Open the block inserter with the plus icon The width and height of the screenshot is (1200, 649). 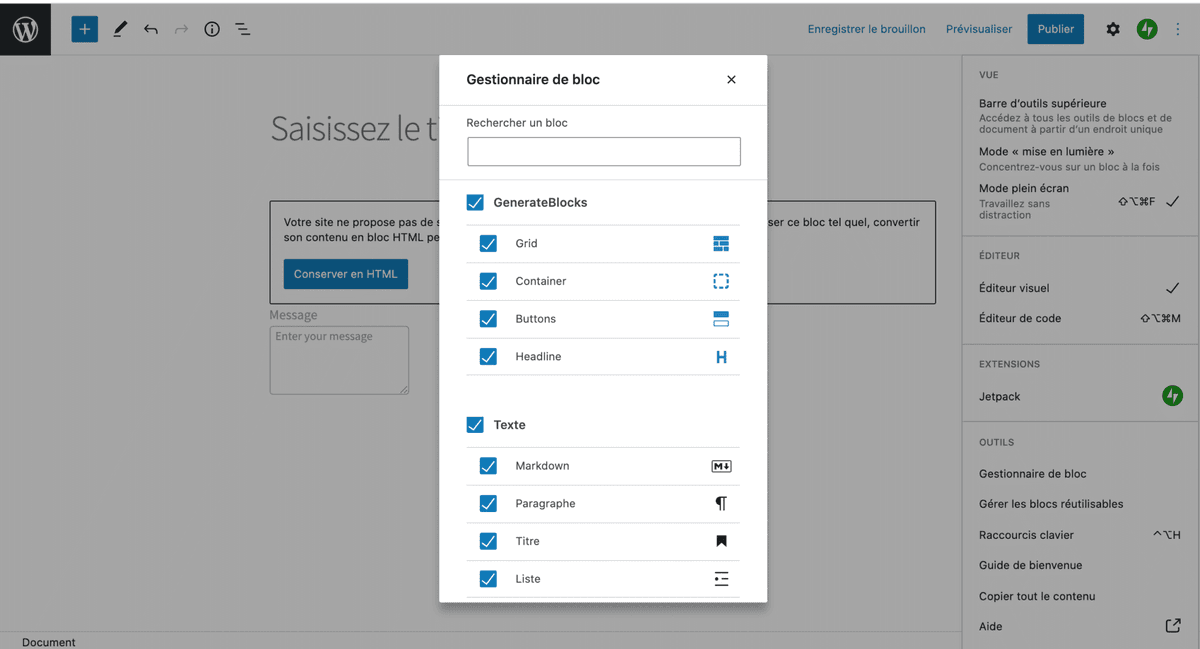coord(84,29)
